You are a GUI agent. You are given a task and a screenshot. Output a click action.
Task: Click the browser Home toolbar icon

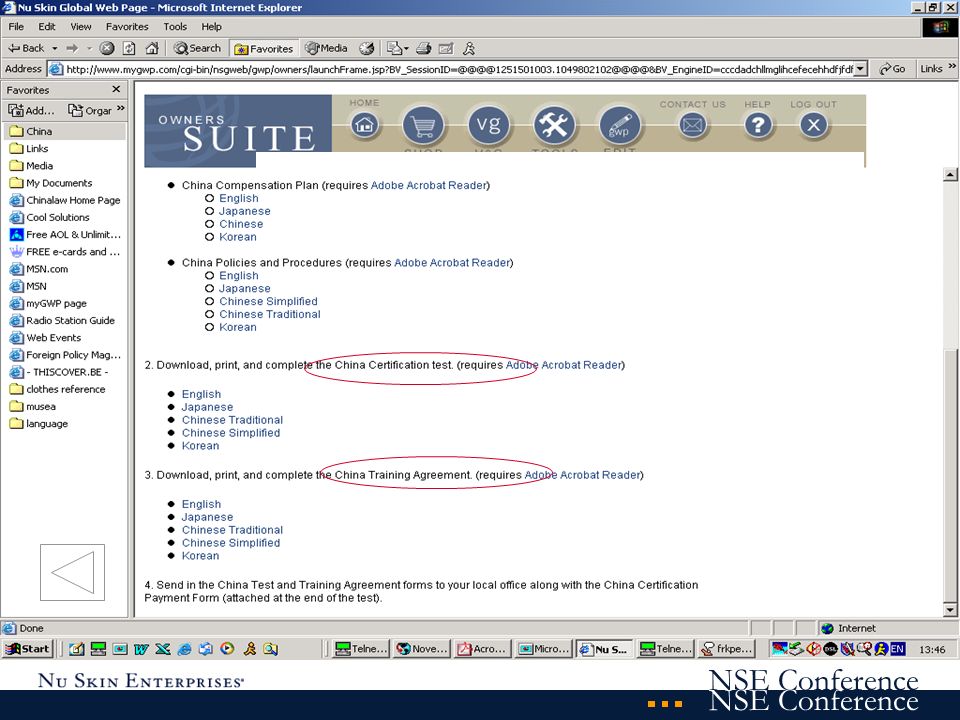152,48
